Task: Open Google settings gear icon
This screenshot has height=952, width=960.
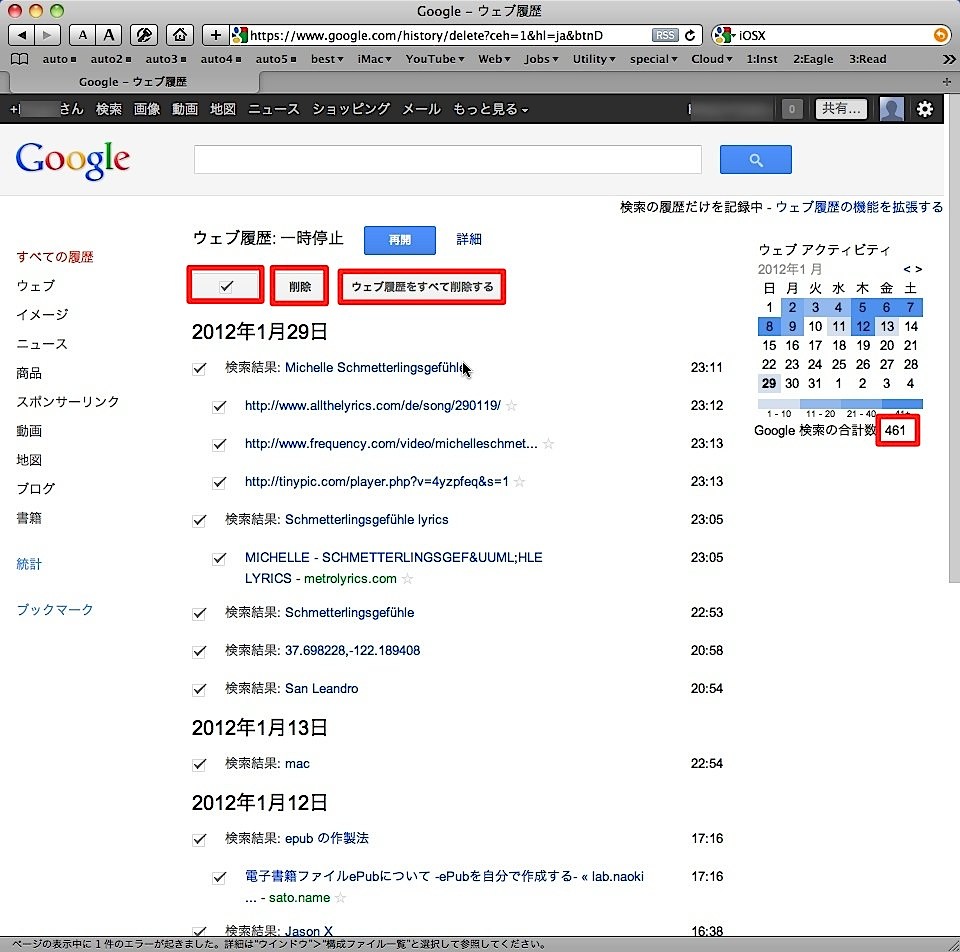Action: click(x=925, y=109)
